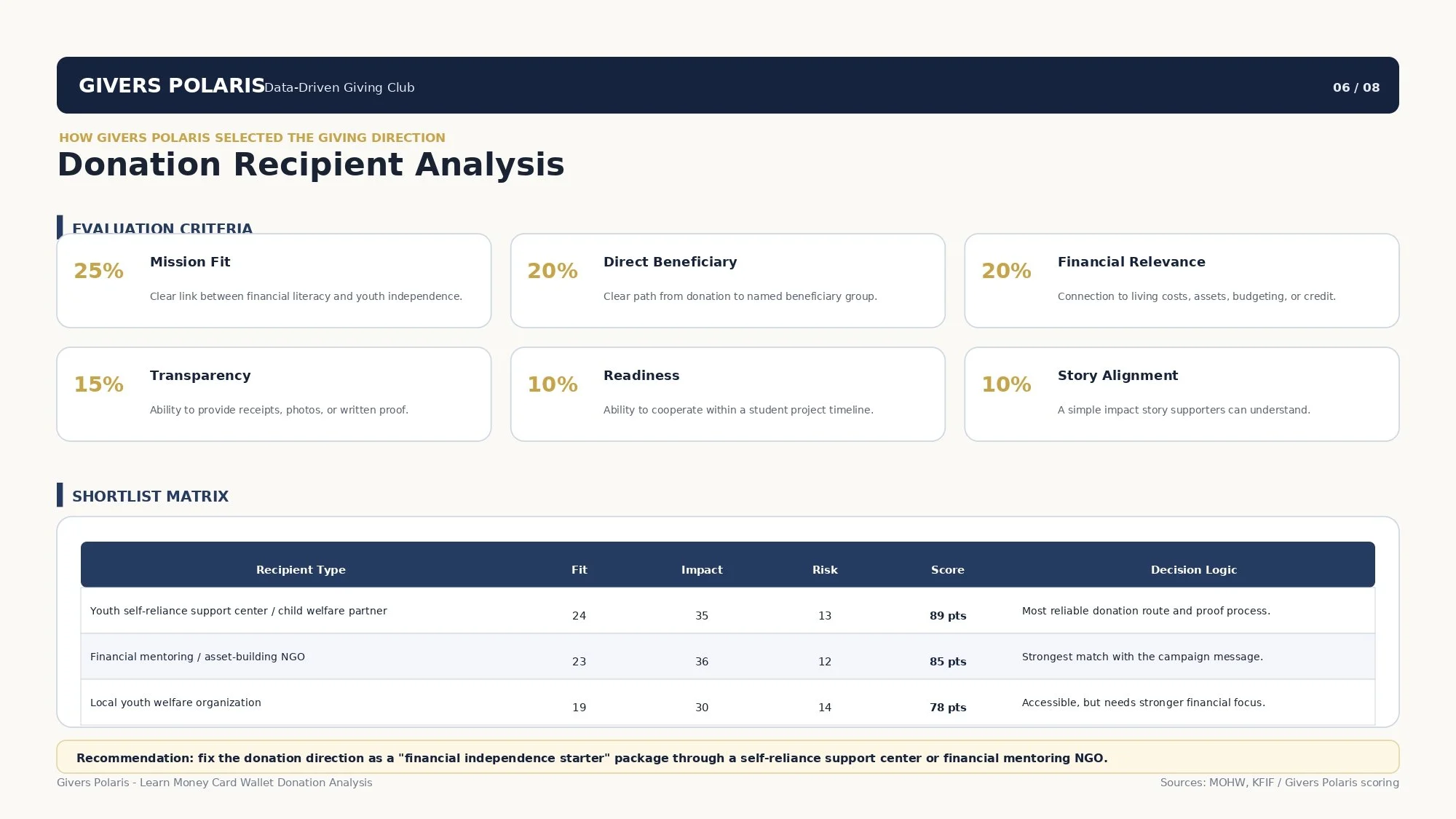Click the Risk column header
Viewport: 1456px width, 819px height.
[825, 570]
